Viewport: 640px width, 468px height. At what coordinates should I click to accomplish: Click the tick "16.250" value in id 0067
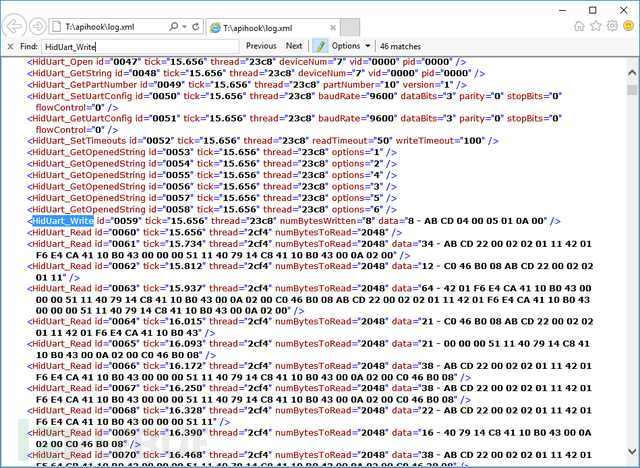click(188, 388)
